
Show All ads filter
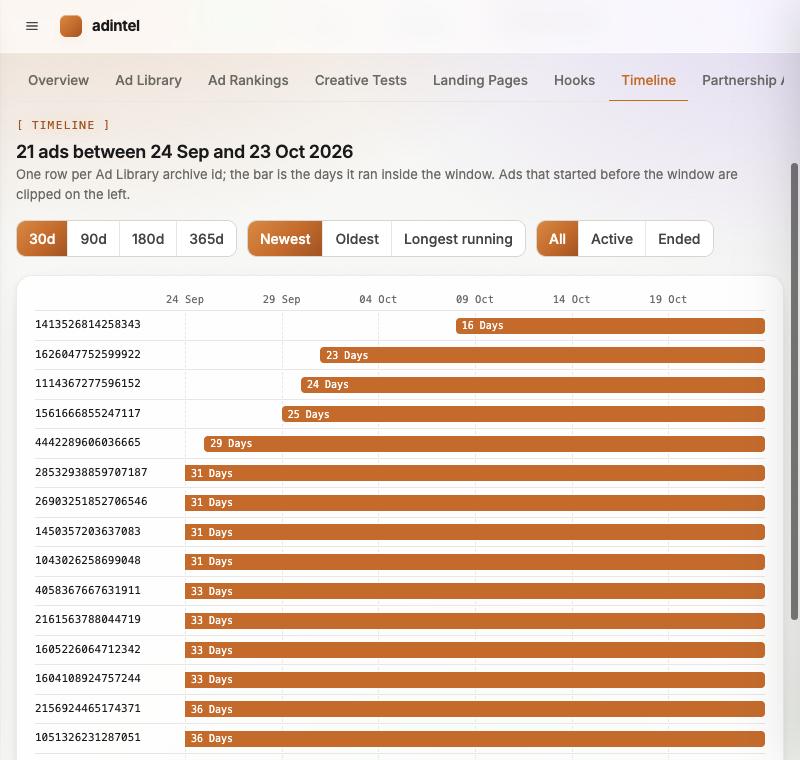pos(557,239)
